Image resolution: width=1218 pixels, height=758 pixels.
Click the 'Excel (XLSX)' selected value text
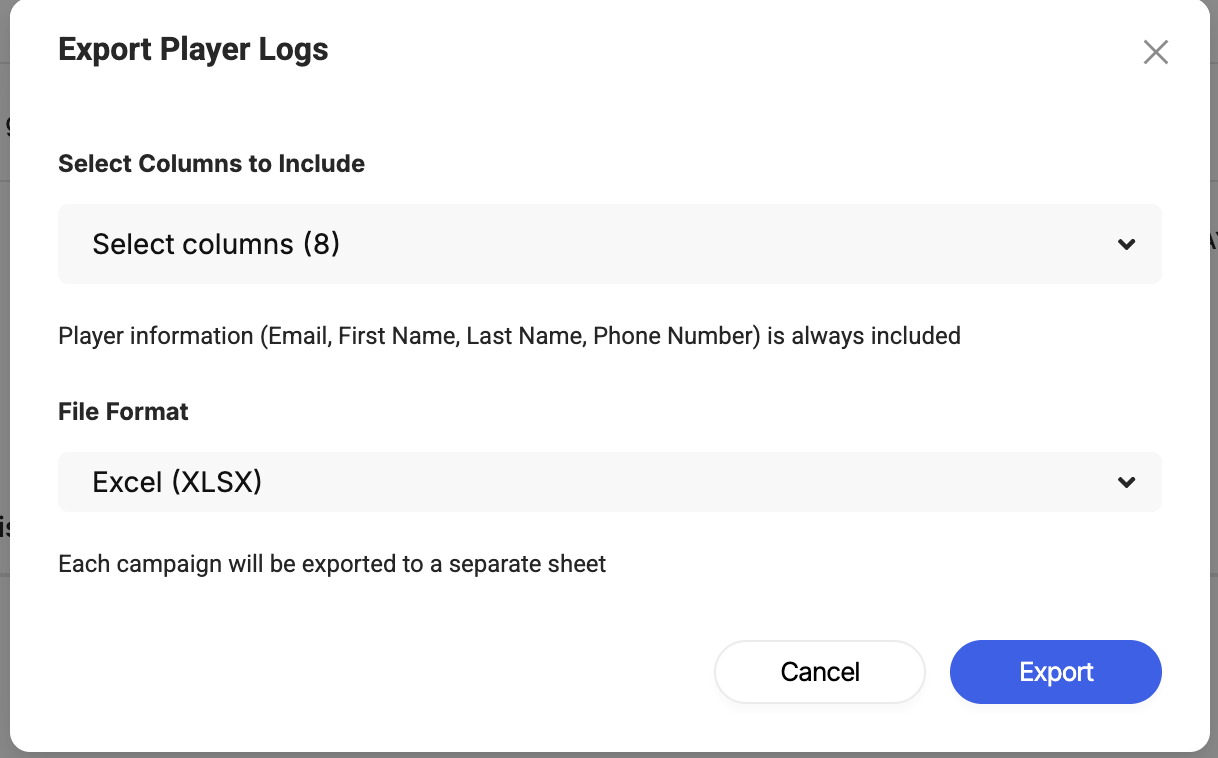tap(178, 482)
